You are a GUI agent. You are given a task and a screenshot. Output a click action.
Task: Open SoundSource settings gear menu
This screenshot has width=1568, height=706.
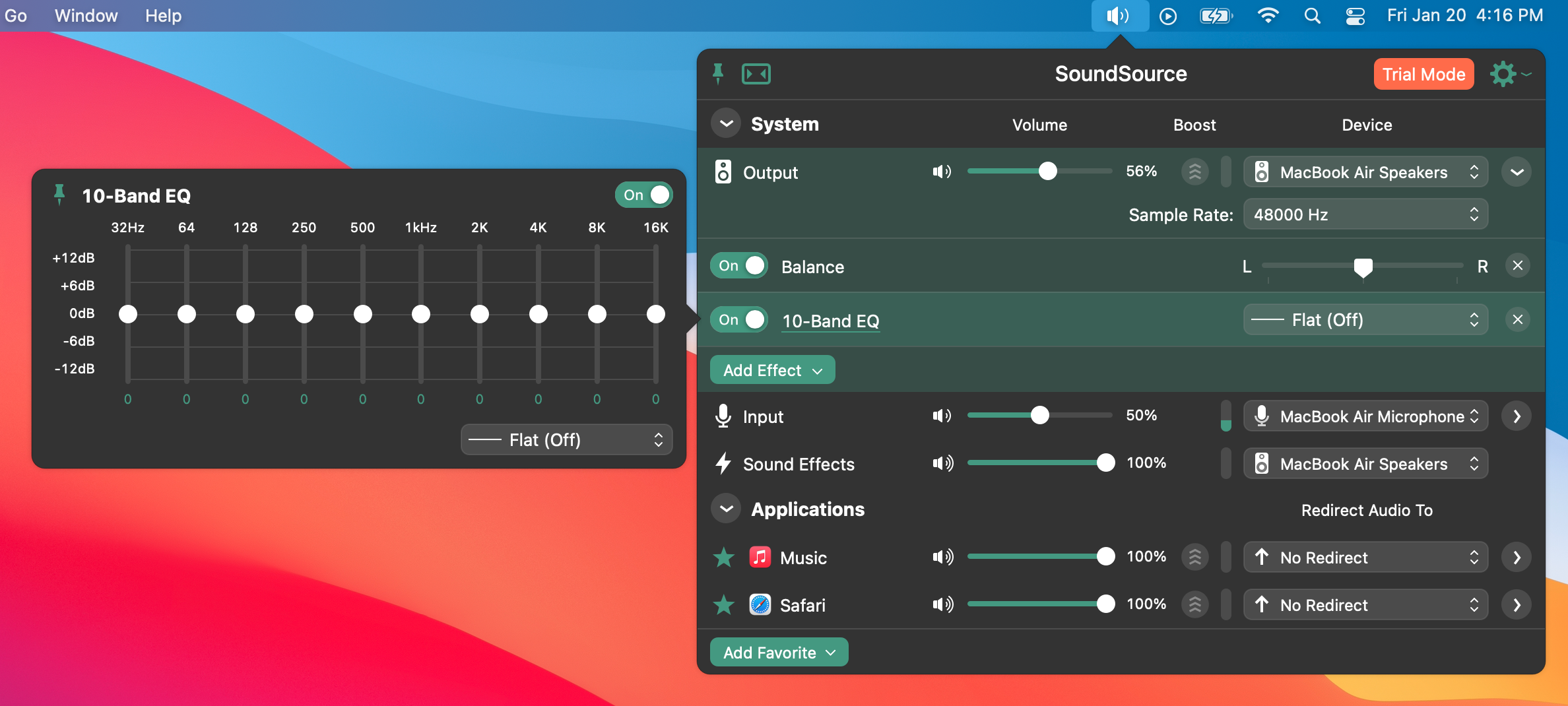click(1510, 74)
